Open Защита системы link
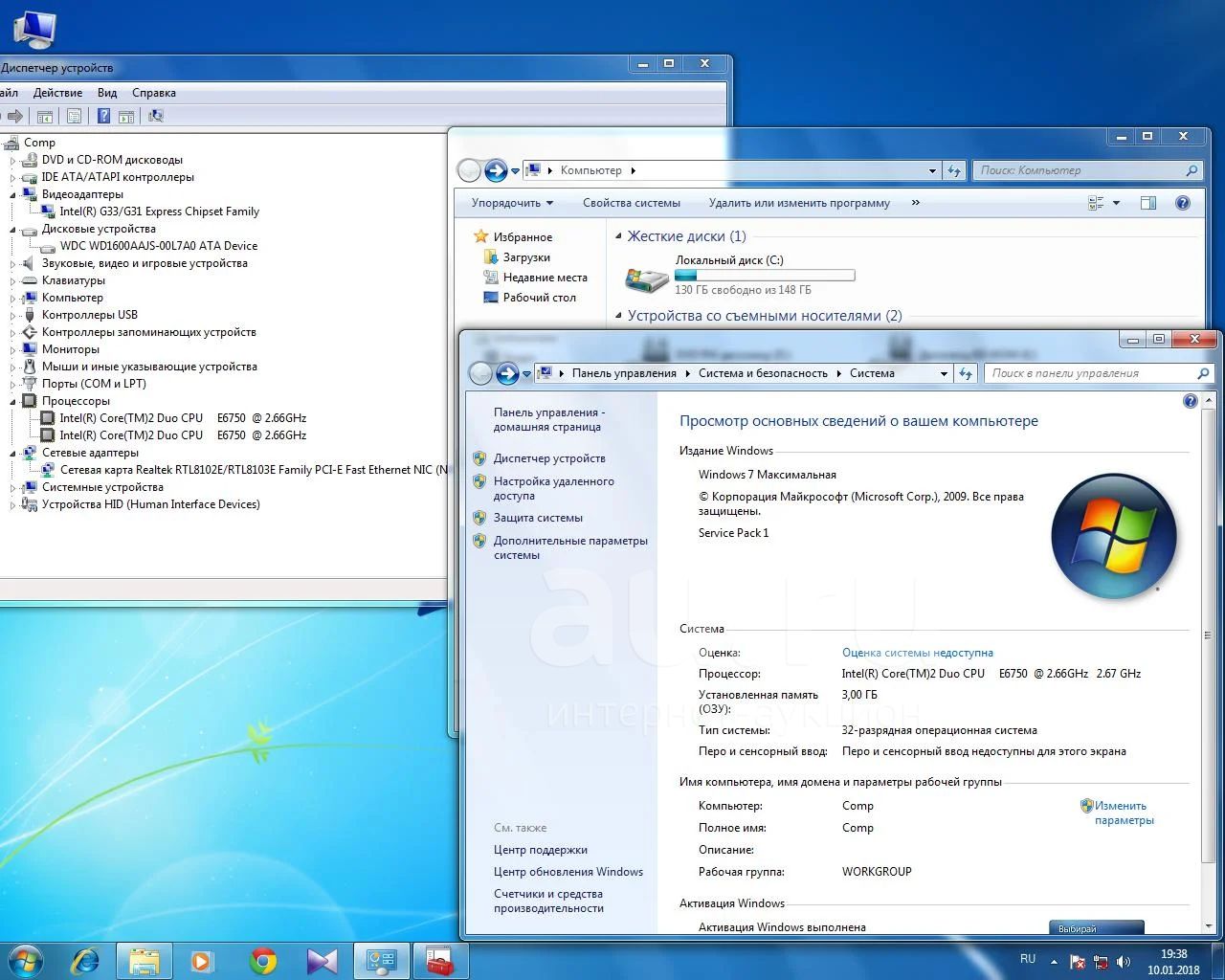Viewport: 1225px width, 980px height. [x=538, y=518]
